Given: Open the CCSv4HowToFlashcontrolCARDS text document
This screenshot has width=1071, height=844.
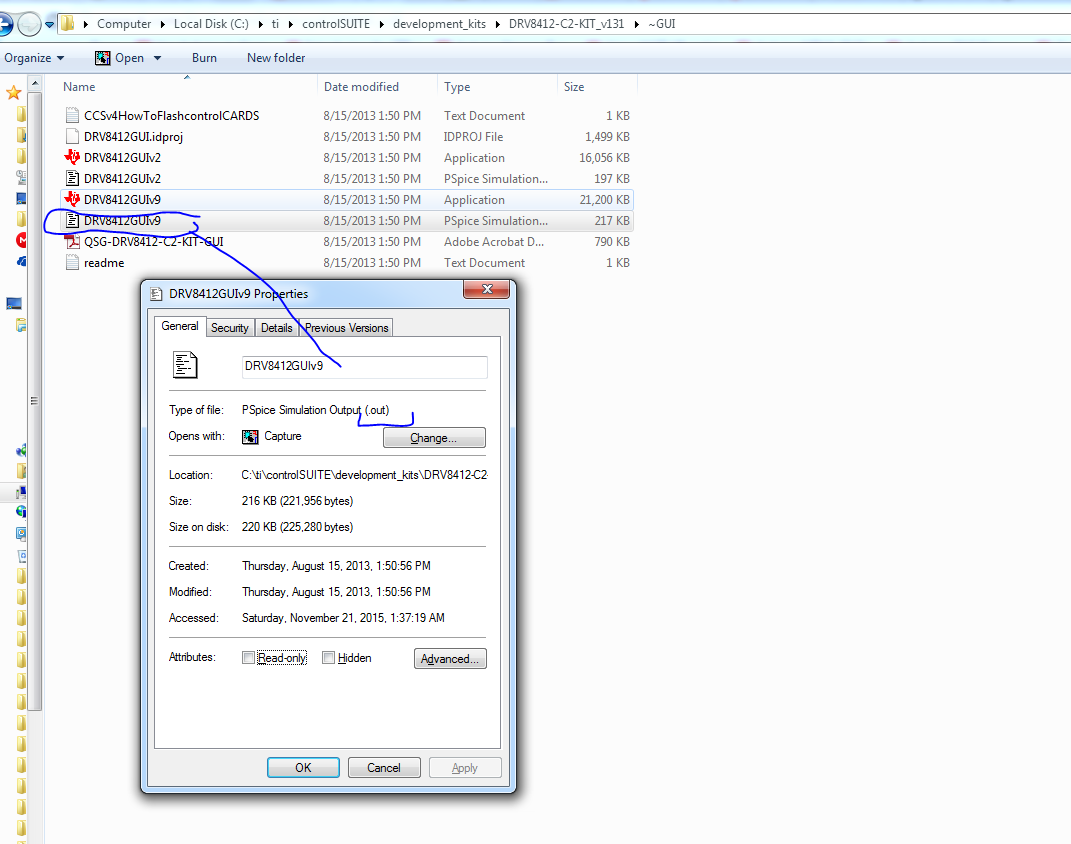Looking at the screenshot, I should coord(171,115).
